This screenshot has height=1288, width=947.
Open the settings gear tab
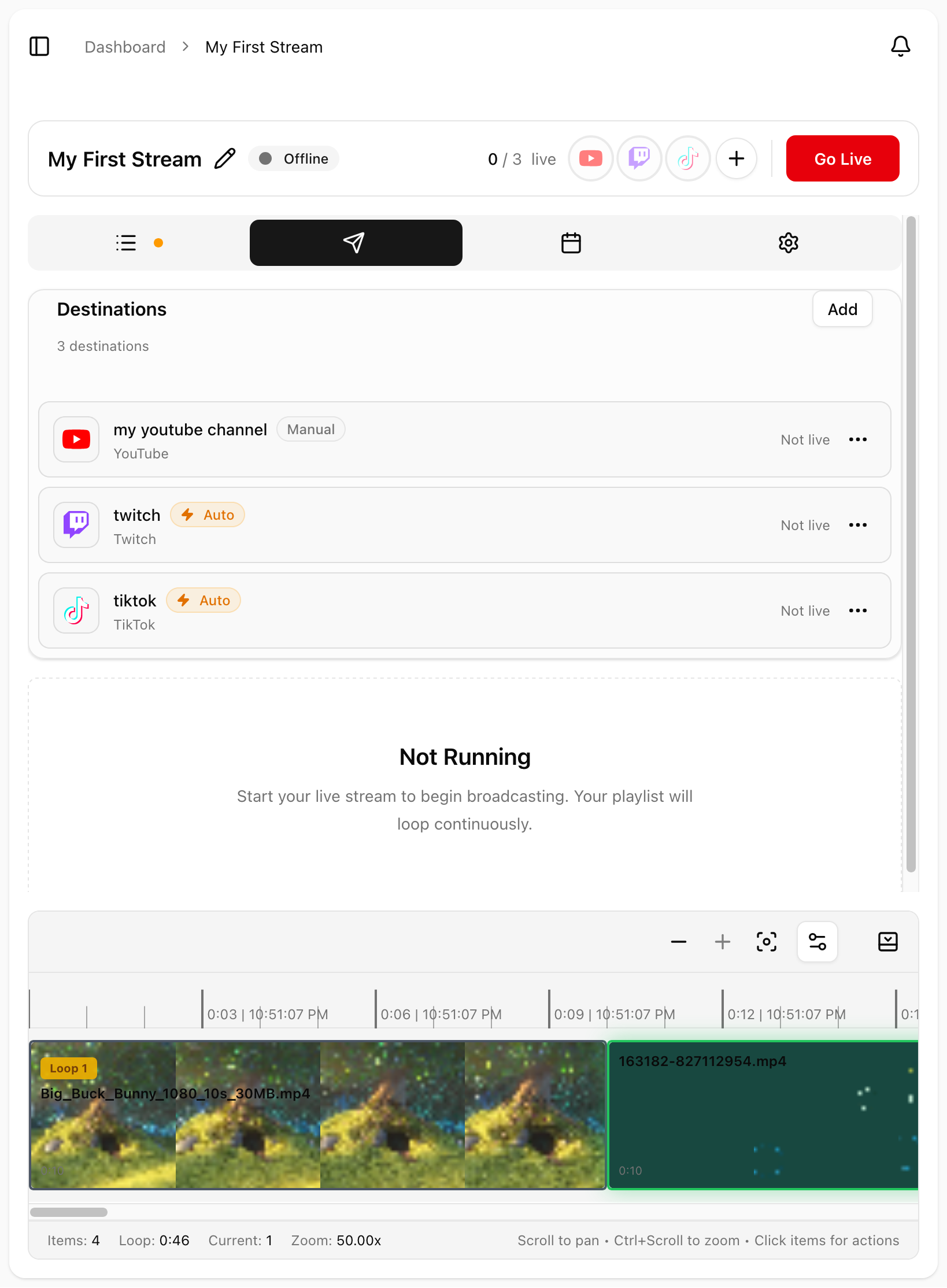pyautogui.click(x=788, y=243)
